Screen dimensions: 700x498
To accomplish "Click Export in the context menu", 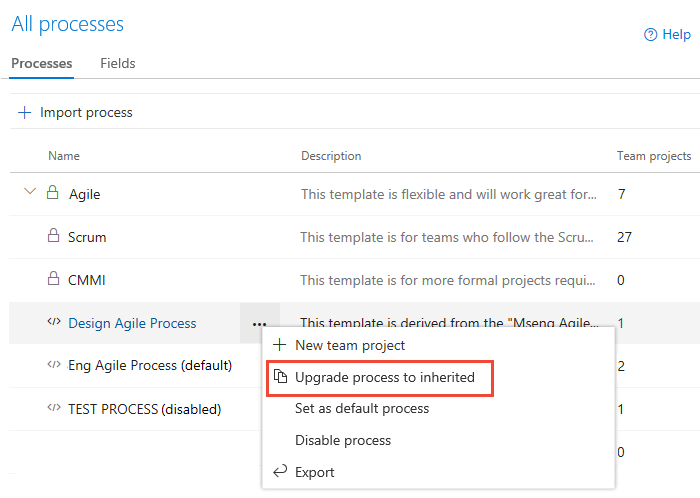I will click(x=315, y=472).
